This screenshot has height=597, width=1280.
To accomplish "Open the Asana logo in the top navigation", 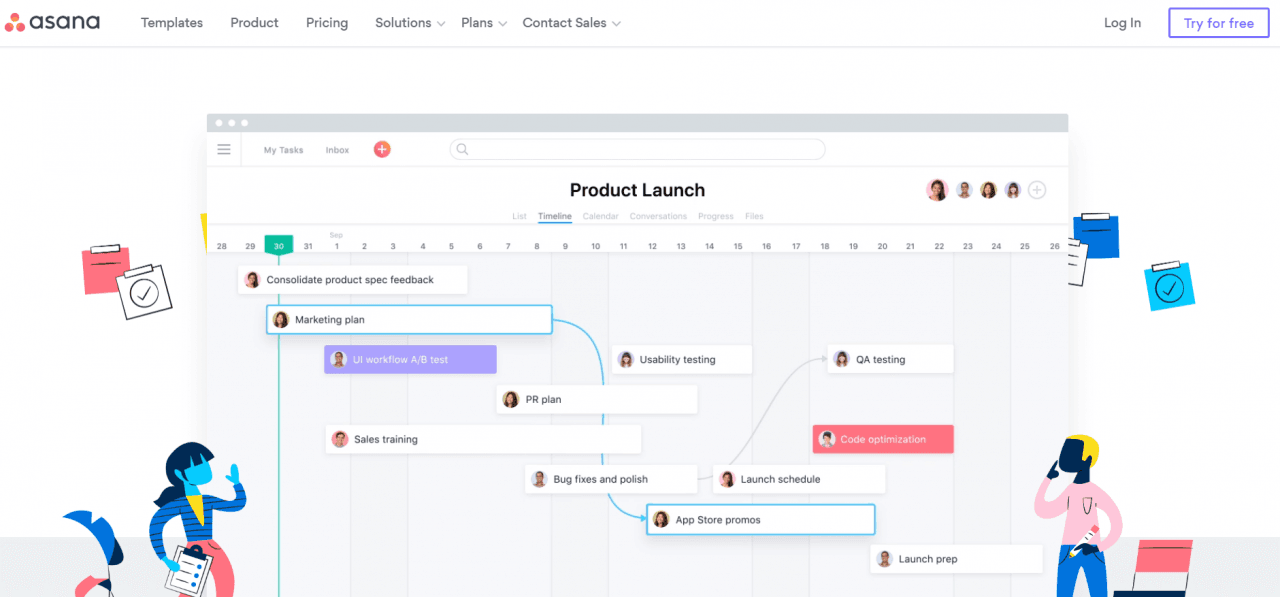I will click(x=52, y=21).
